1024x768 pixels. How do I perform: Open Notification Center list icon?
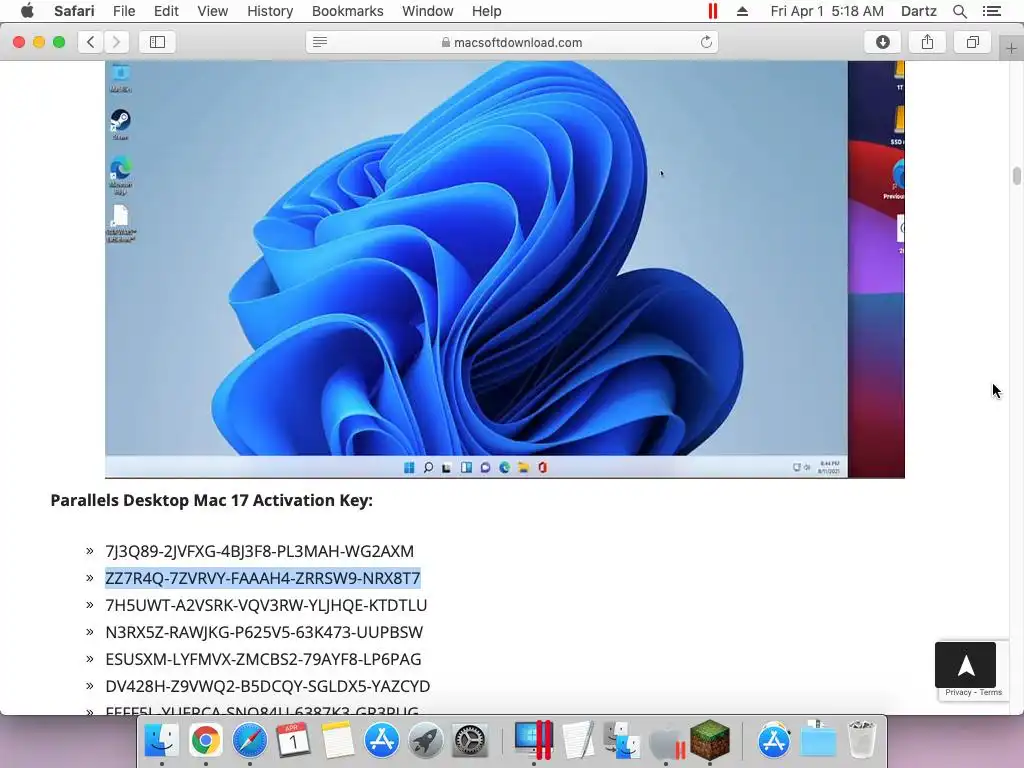click(x=991, y=11)
